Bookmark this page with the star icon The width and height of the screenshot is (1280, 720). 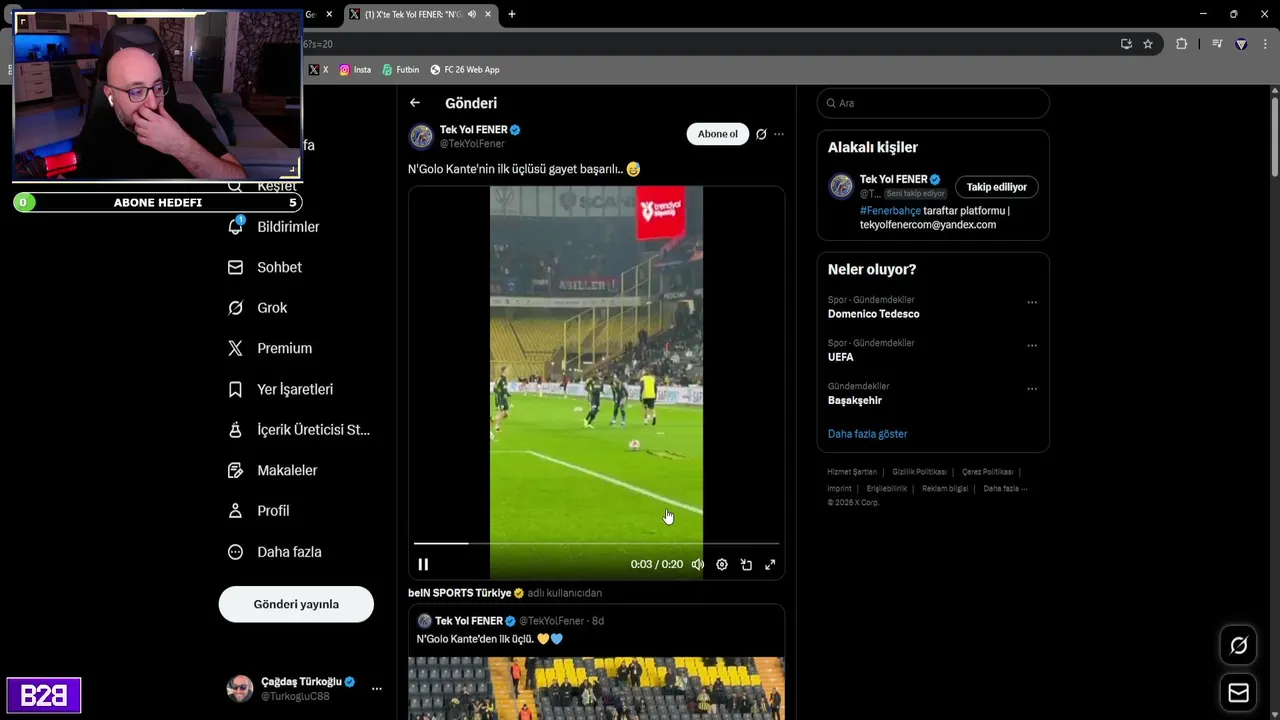1148,44
